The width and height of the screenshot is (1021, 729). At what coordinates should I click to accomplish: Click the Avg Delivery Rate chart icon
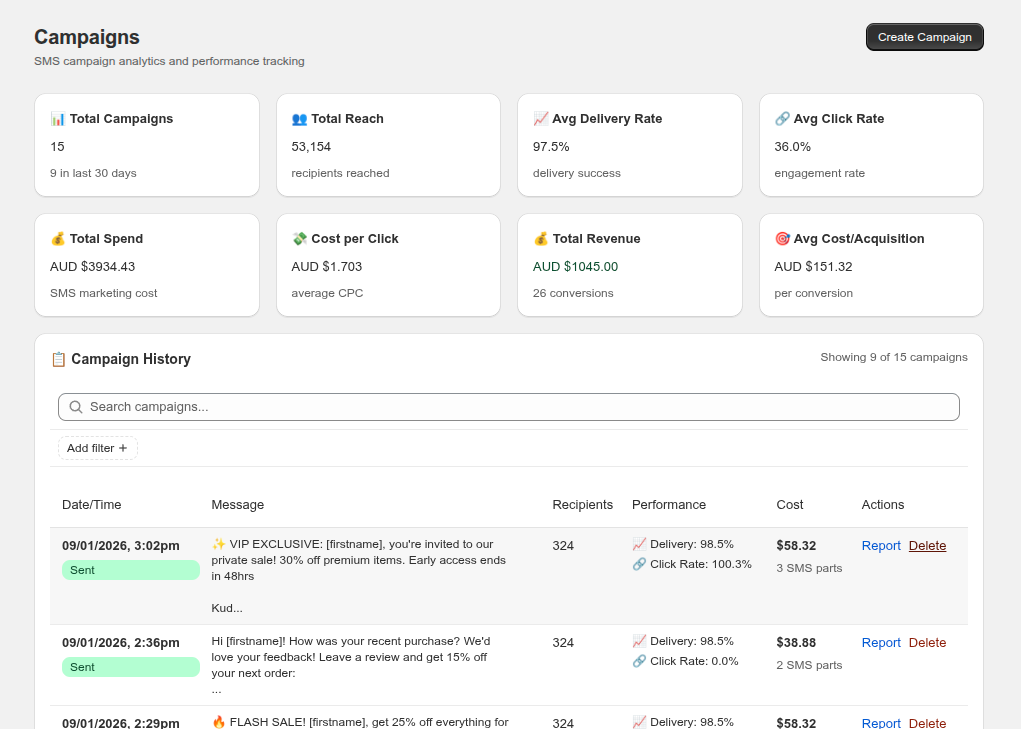(541, 119)
